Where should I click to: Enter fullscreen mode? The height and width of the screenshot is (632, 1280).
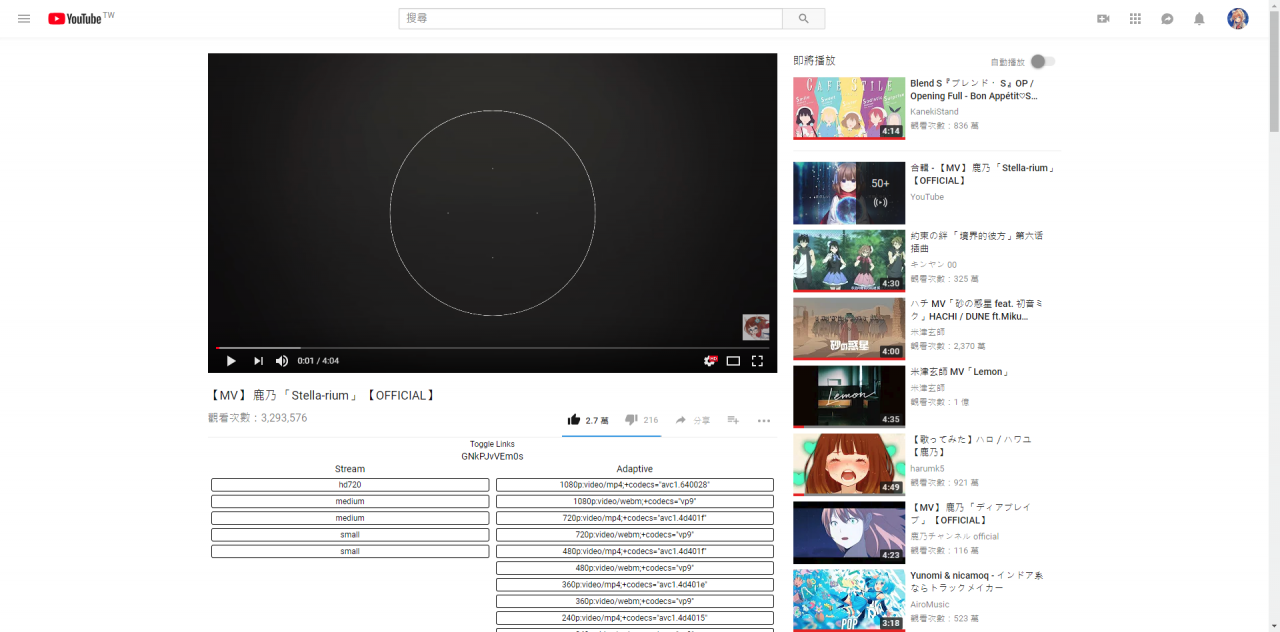[757, 361]
